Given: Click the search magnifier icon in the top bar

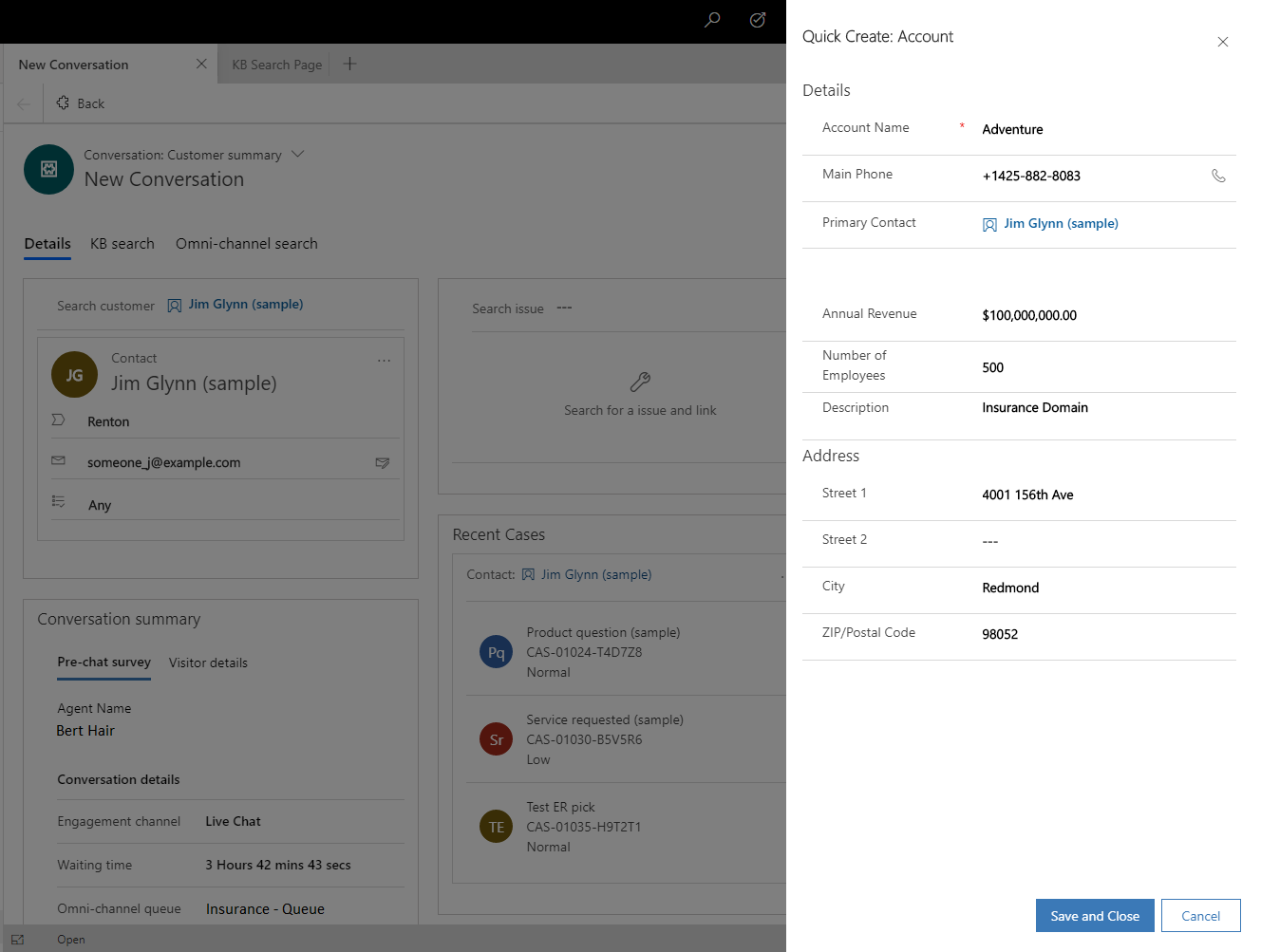Looking at the screenshot, I should [x=711, y=20].
